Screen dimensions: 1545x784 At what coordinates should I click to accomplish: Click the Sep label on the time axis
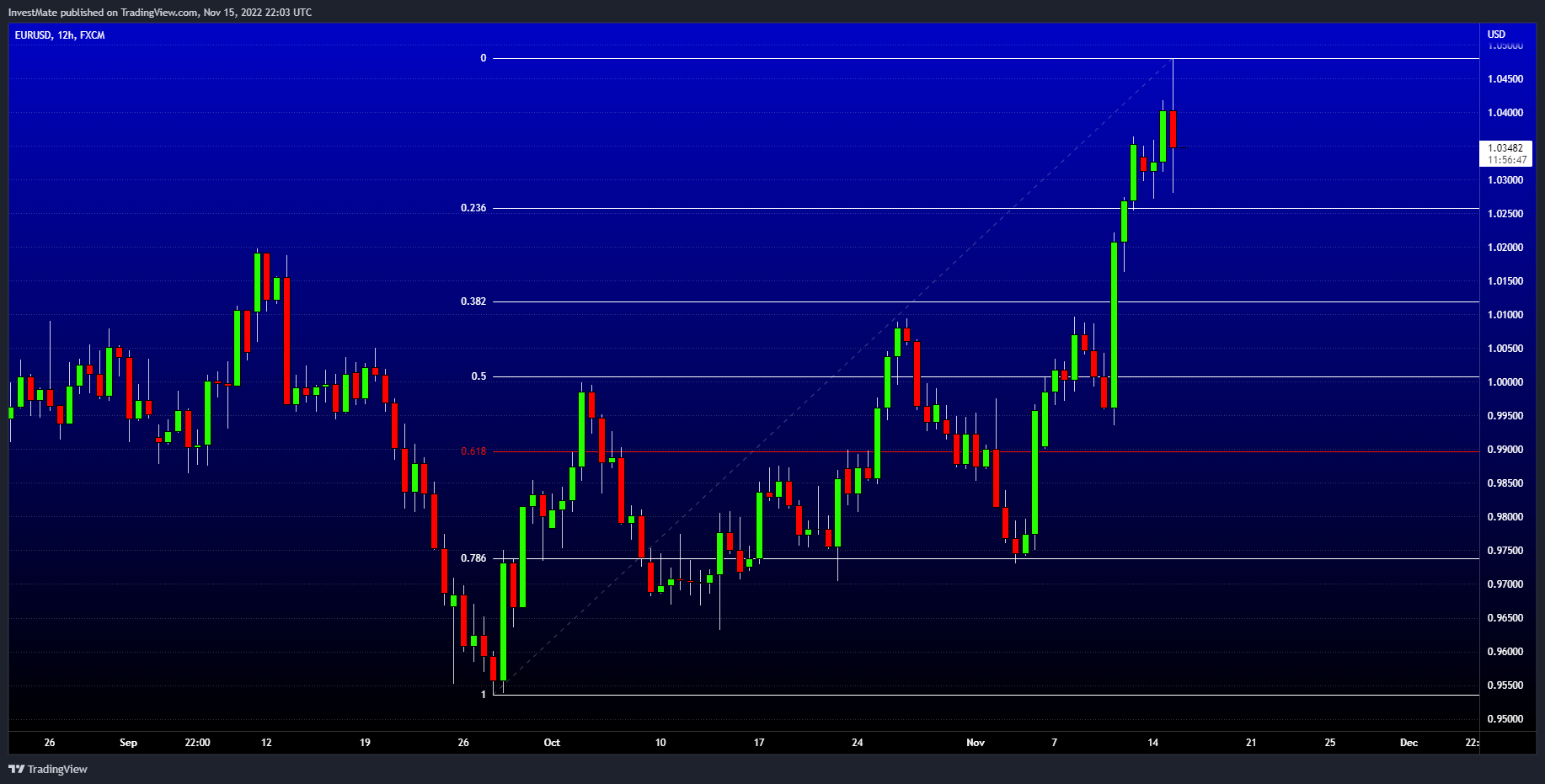(128, 743)
